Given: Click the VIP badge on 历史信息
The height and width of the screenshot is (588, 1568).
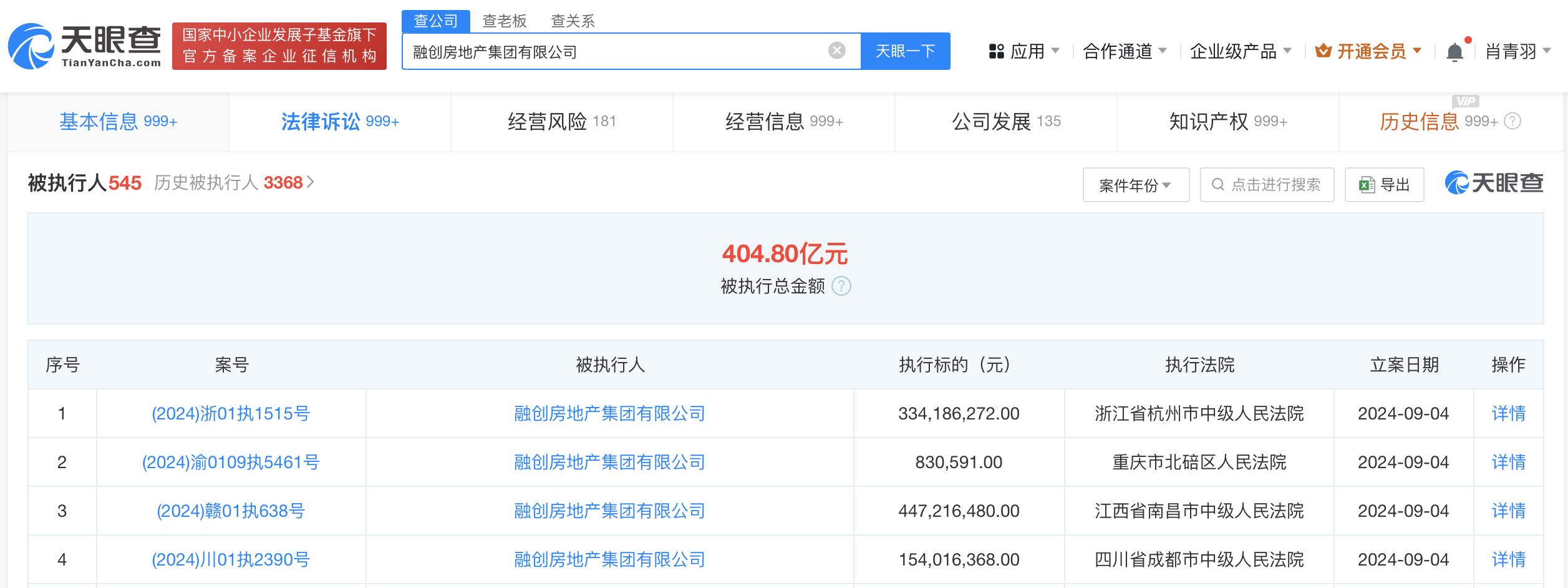Looking at the screenshot, I should [x=1465, y=102].
